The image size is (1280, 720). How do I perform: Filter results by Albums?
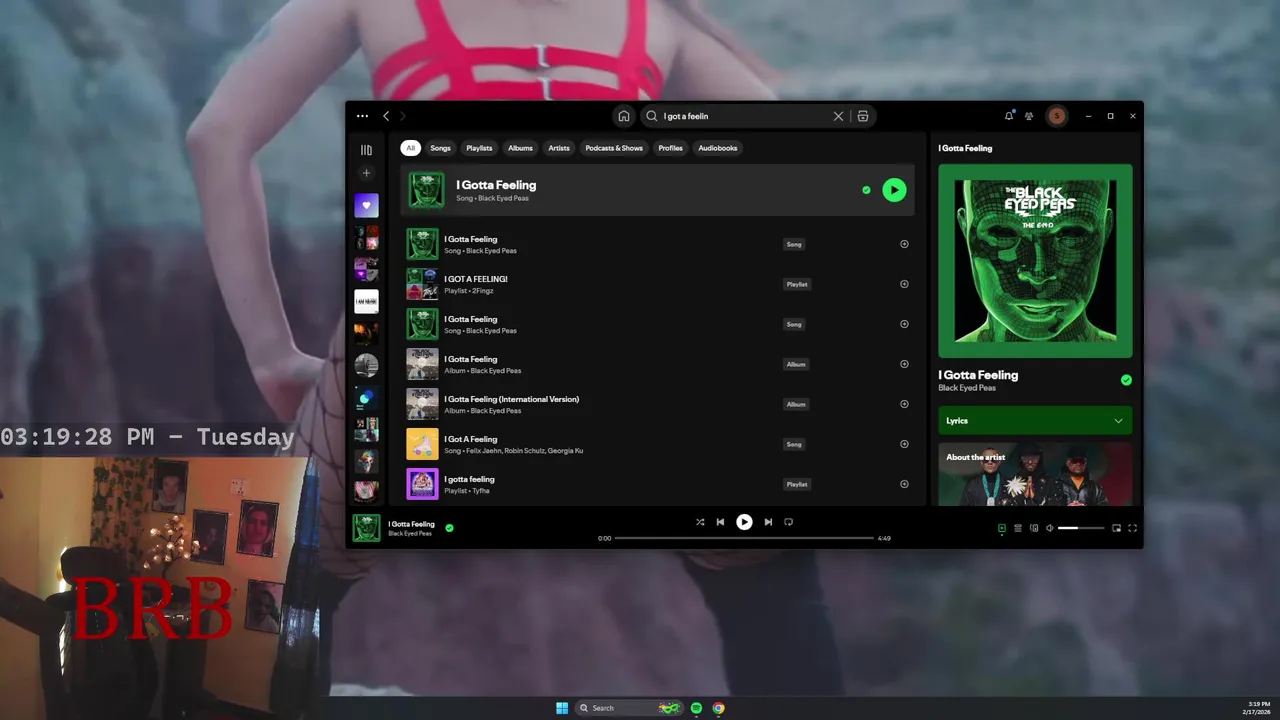(x=520, y=148)
